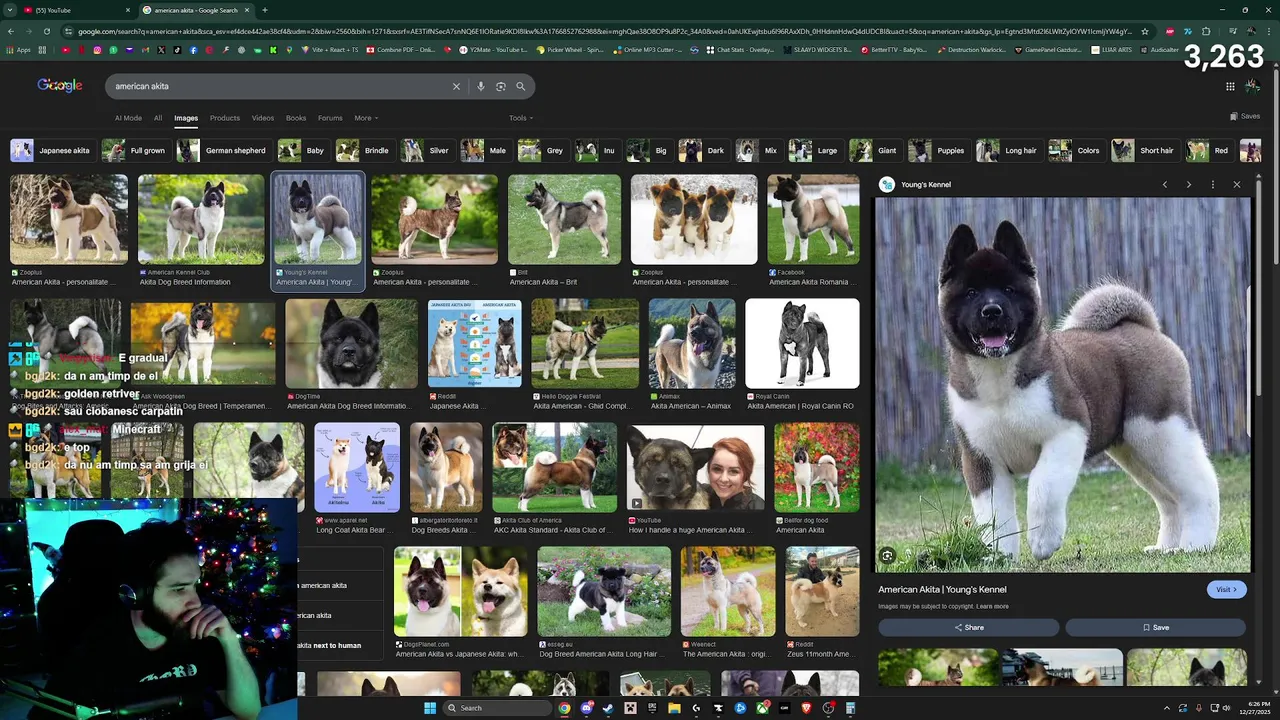Open Lens icon on preview image
1280x720 pixels.
pos(887,556)
